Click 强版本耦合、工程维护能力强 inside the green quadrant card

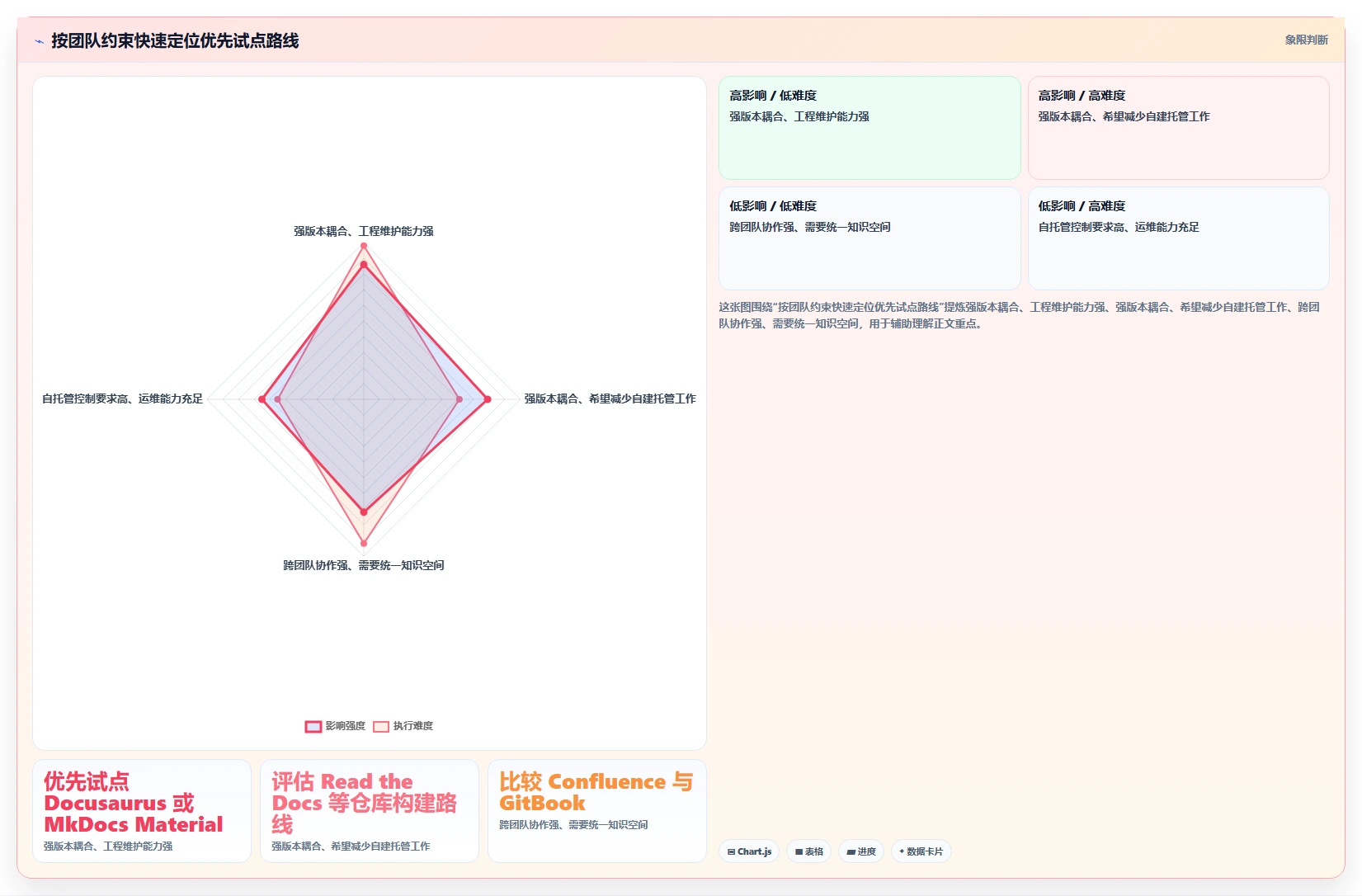click(x=799, y=116)
